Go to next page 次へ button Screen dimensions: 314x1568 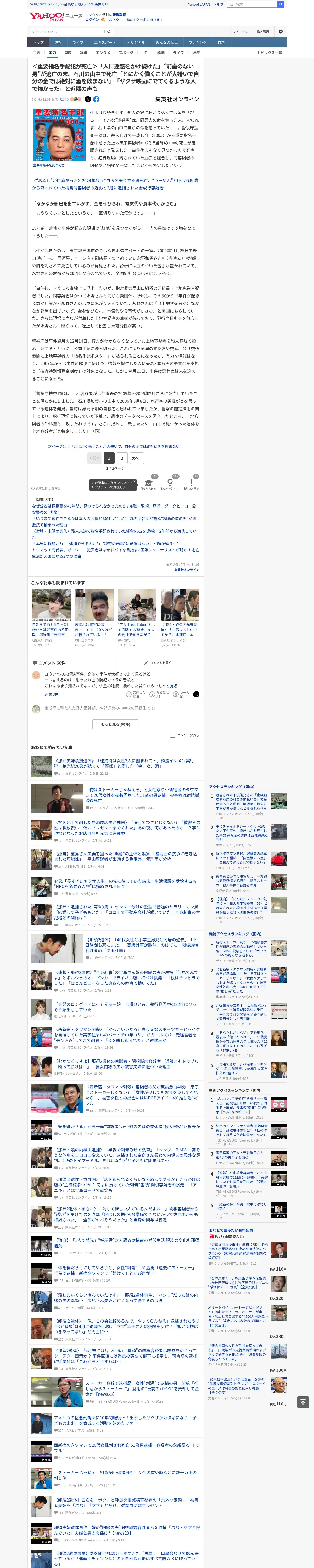(x=137, y=458)
